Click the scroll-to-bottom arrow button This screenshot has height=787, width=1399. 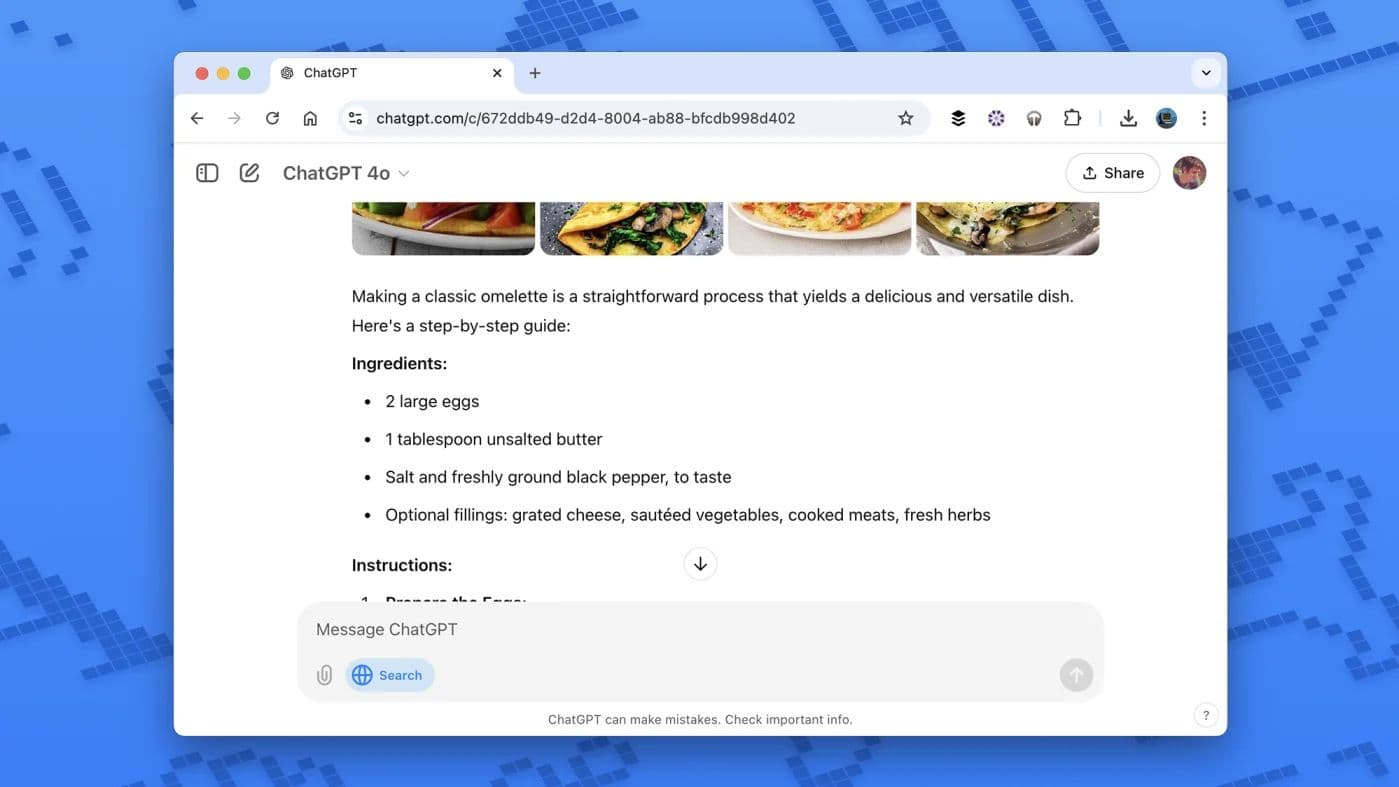click(700, 564)
